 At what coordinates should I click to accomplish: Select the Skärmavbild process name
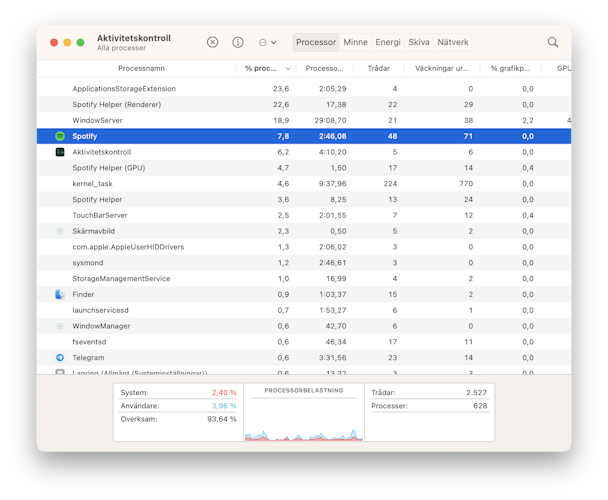click(93, 231)
